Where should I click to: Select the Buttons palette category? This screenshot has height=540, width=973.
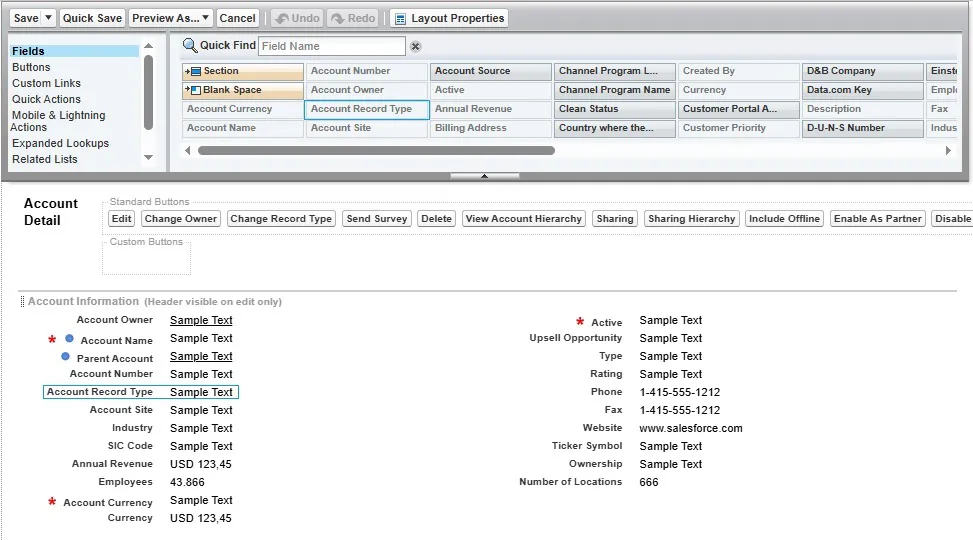[x=31, y=67]
